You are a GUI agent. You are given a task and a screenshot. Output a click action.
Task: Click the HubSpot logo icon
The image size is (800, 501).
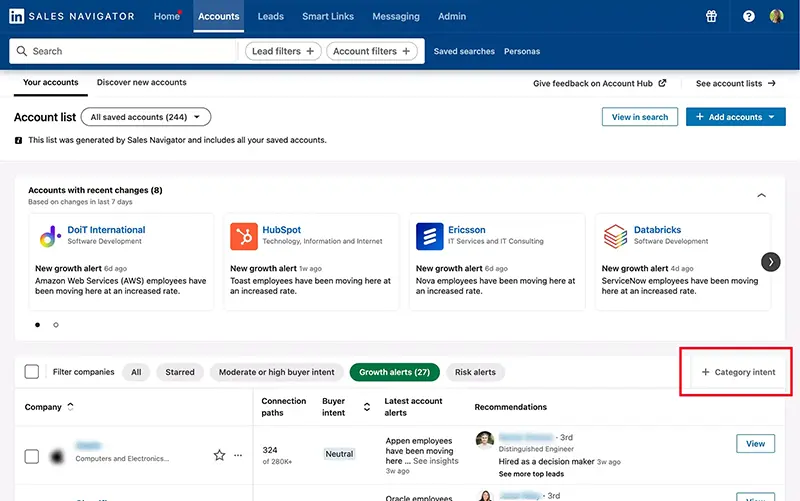pos(243,236)
